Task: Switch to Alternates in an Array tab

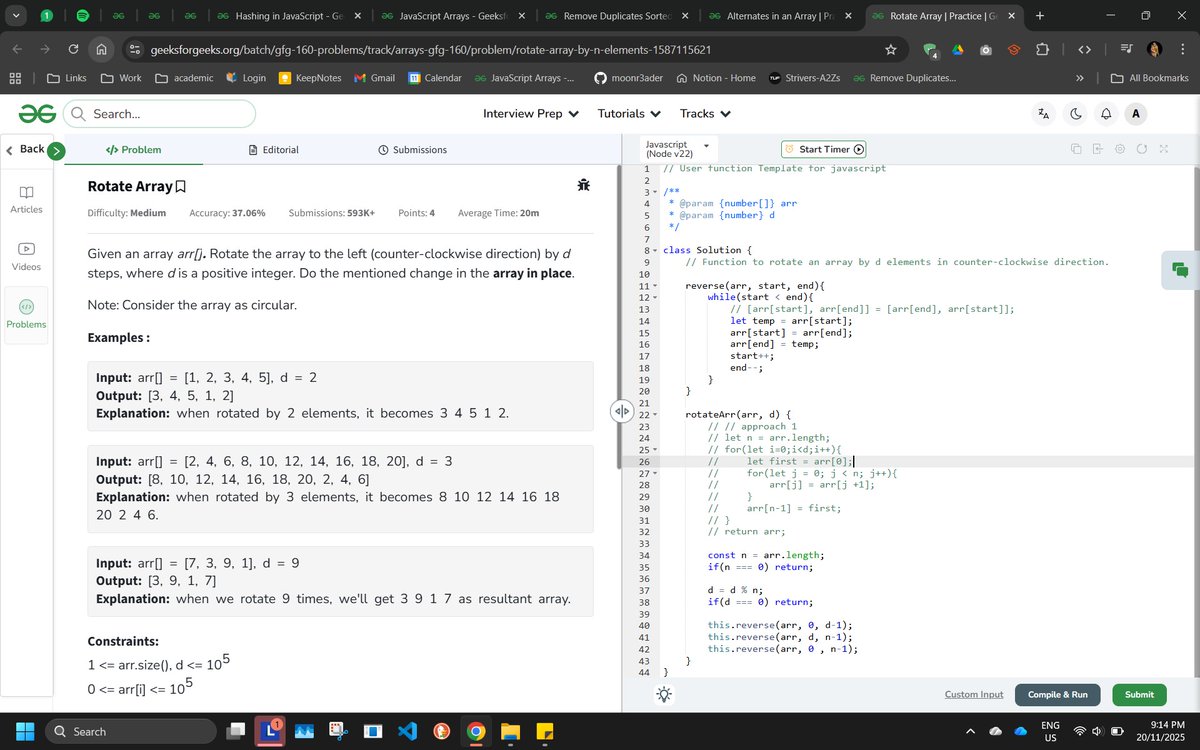Action: [x=779, y=16]
